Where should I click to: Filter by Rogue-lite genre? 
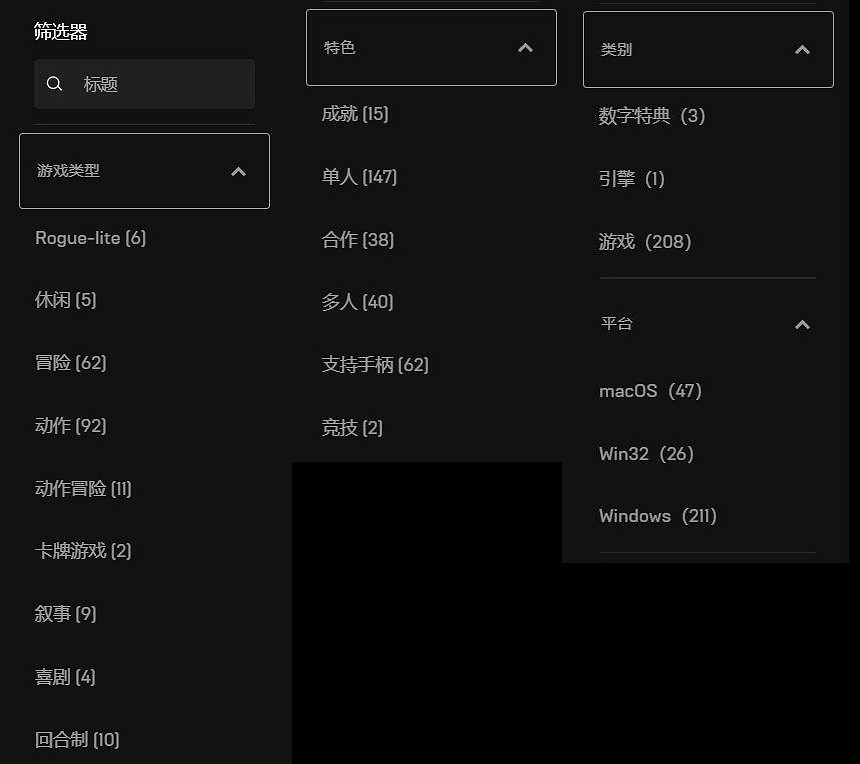tap(90, 238)
